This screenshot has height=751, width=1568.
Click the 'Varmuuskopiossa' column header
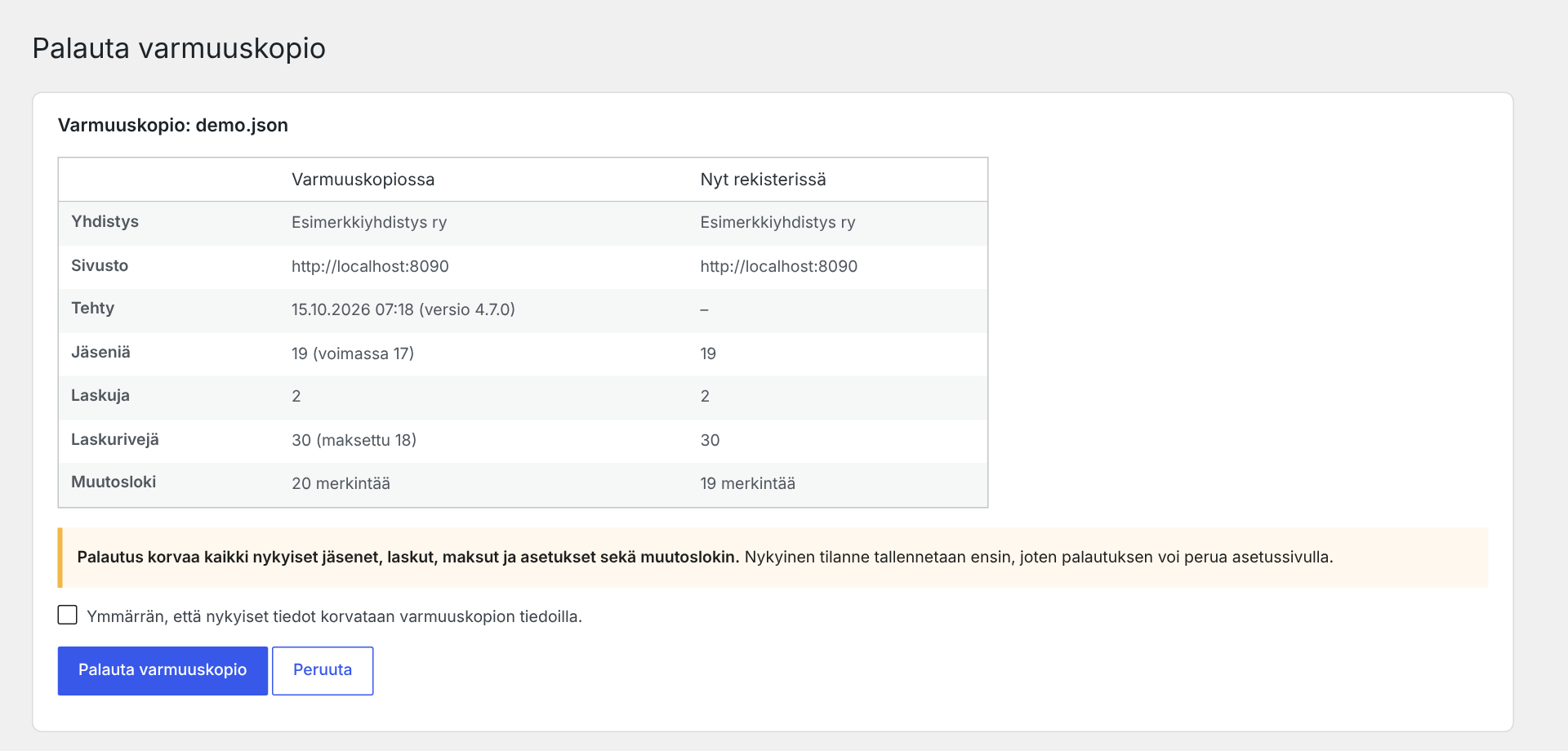363,180
